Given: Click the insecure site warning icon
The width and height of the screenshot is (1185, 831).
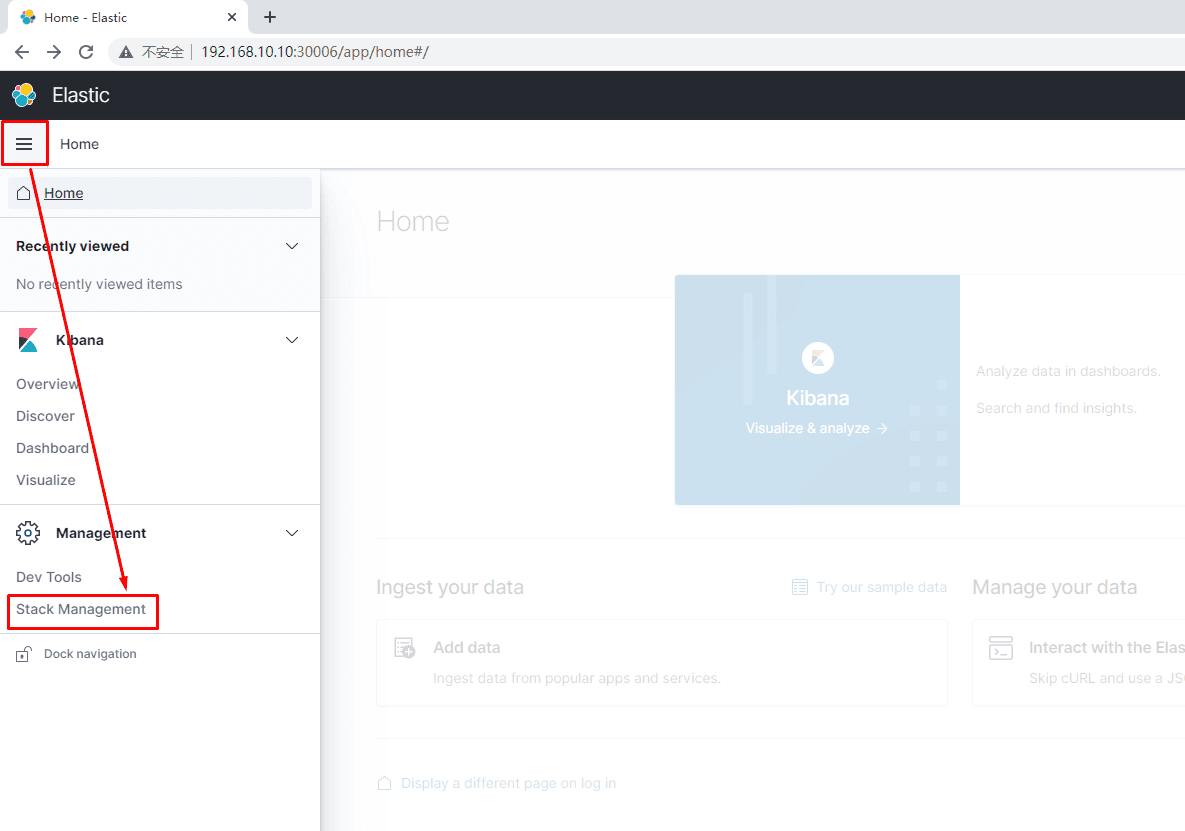Looking at the screenshot, I should click(126, 52).
